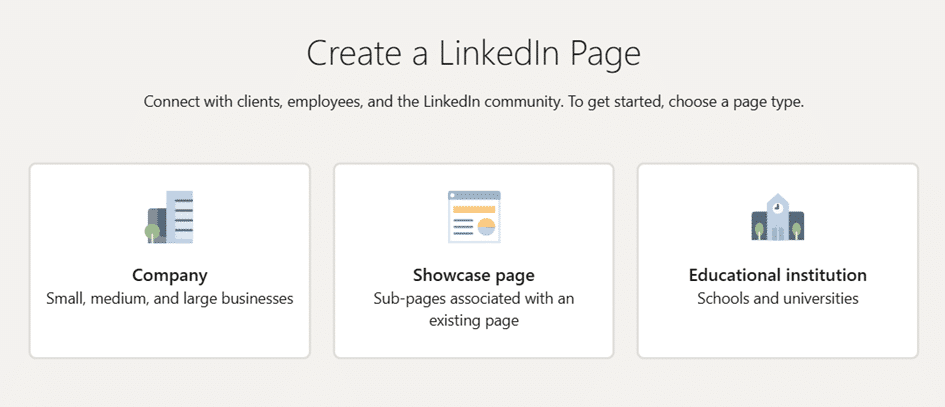The image size is (945, 407).
Task: Click the green tree beside the office building
Action: coord(152,233)
